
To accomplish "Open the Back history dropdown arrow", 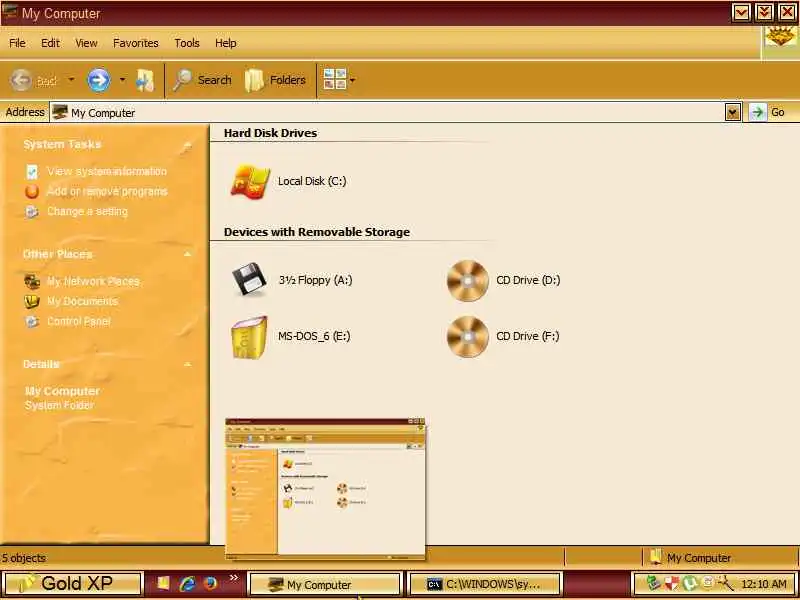I will [x=71, y=80].
